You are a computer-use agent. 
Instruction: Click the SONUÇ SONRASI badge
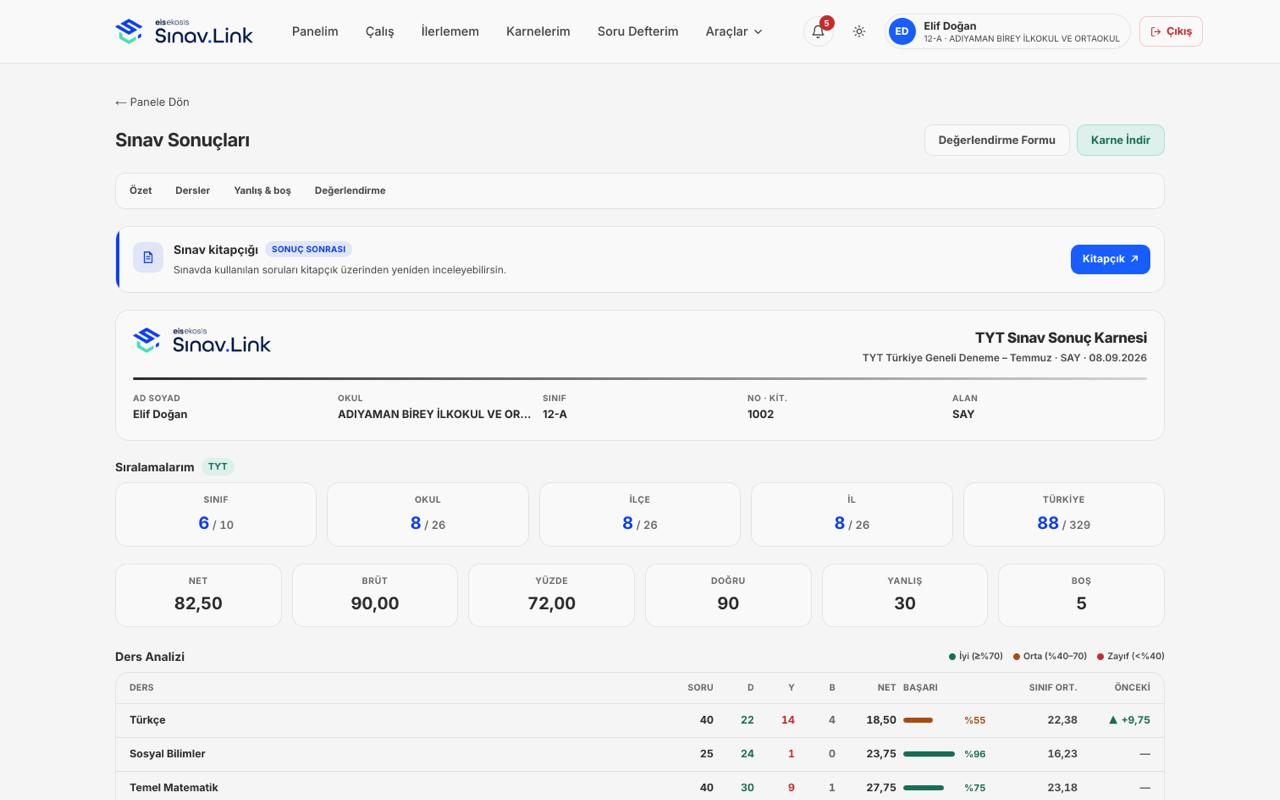coord(308,249)
